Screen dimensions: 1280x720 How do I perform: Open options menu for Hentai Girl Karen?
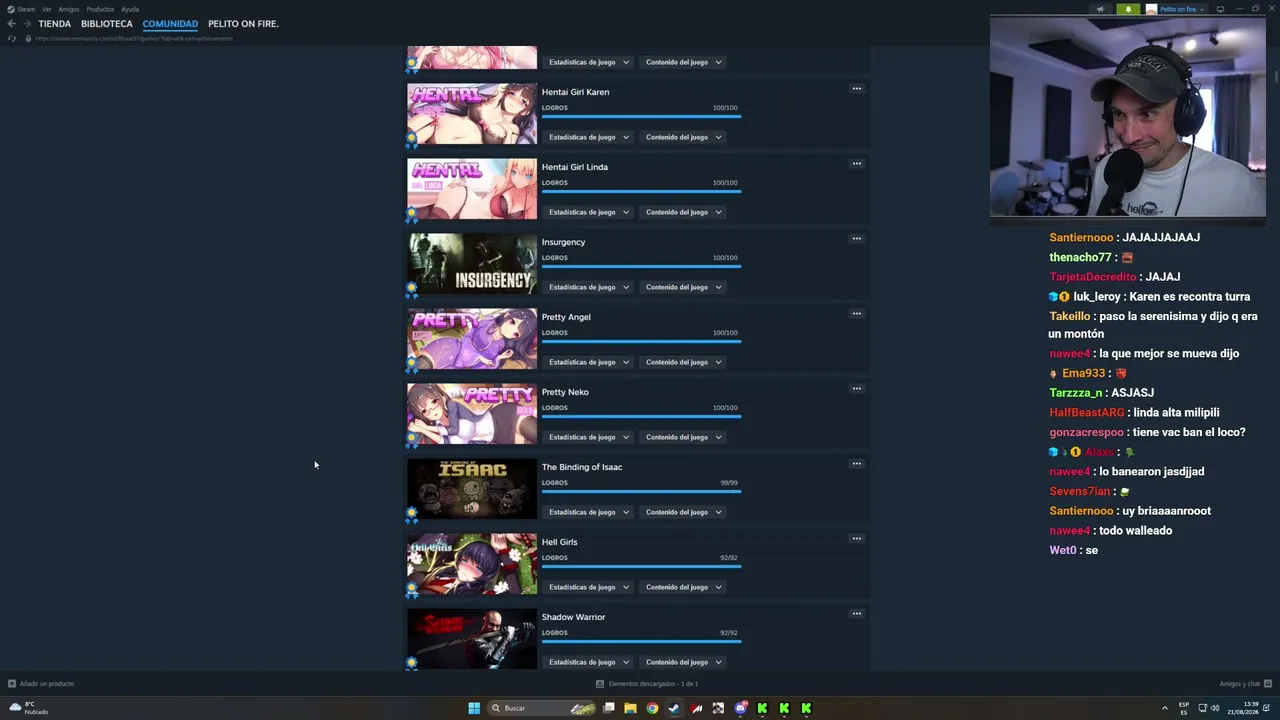pos(856,89)
